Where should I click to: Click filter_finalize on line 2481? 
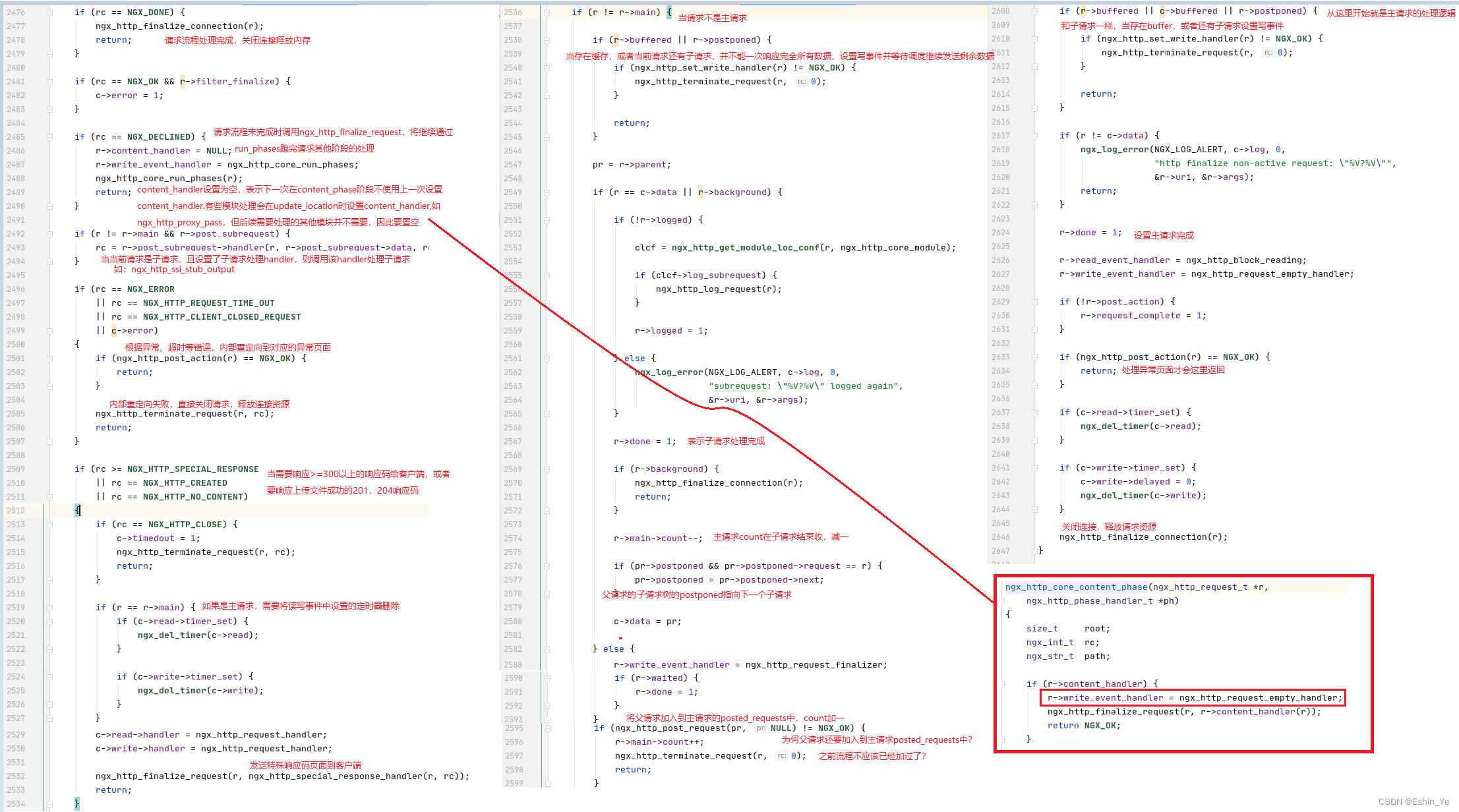[x=235, y=82]
